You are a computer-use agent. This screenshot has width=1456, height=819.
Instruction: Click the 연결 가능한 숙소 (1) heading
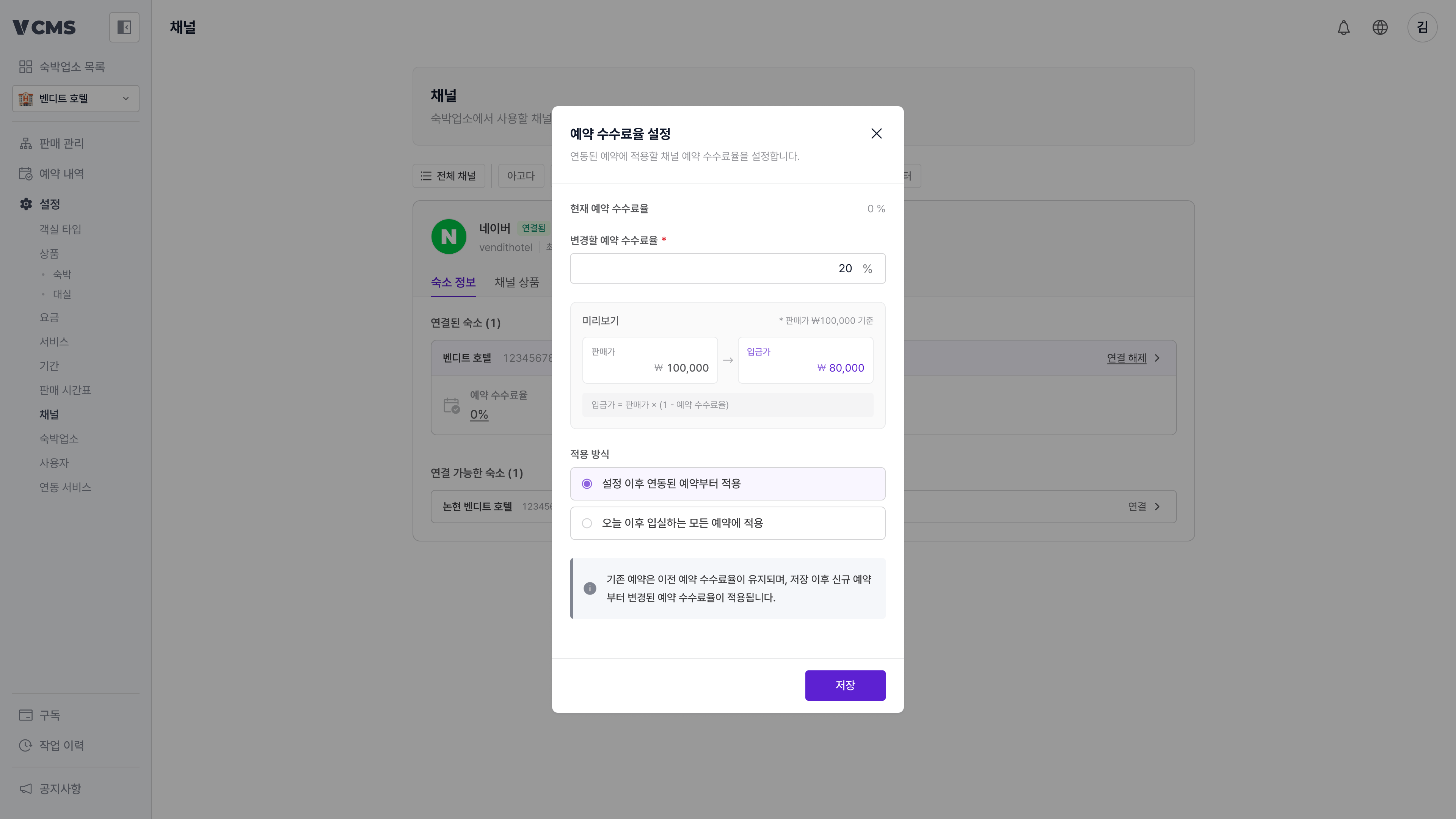tap(477, 473)
